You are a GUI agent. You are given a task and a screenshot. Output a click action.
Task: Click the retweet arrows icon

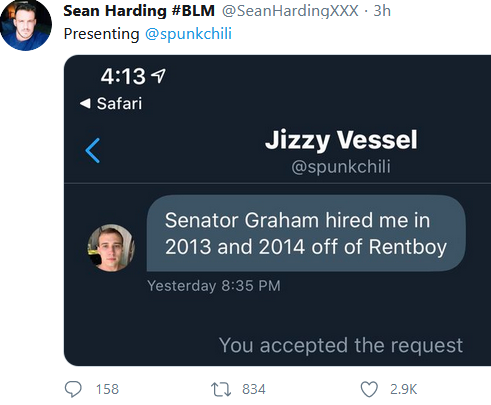[x=221, y=389]
